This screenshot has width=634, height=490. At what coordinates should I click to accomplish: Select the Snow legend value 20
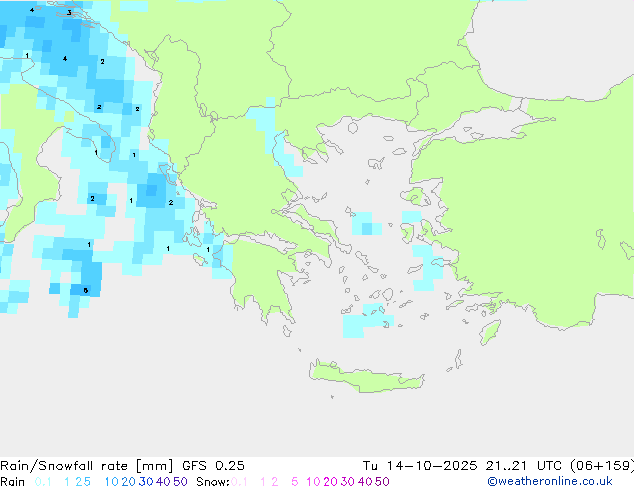[330, 482]
